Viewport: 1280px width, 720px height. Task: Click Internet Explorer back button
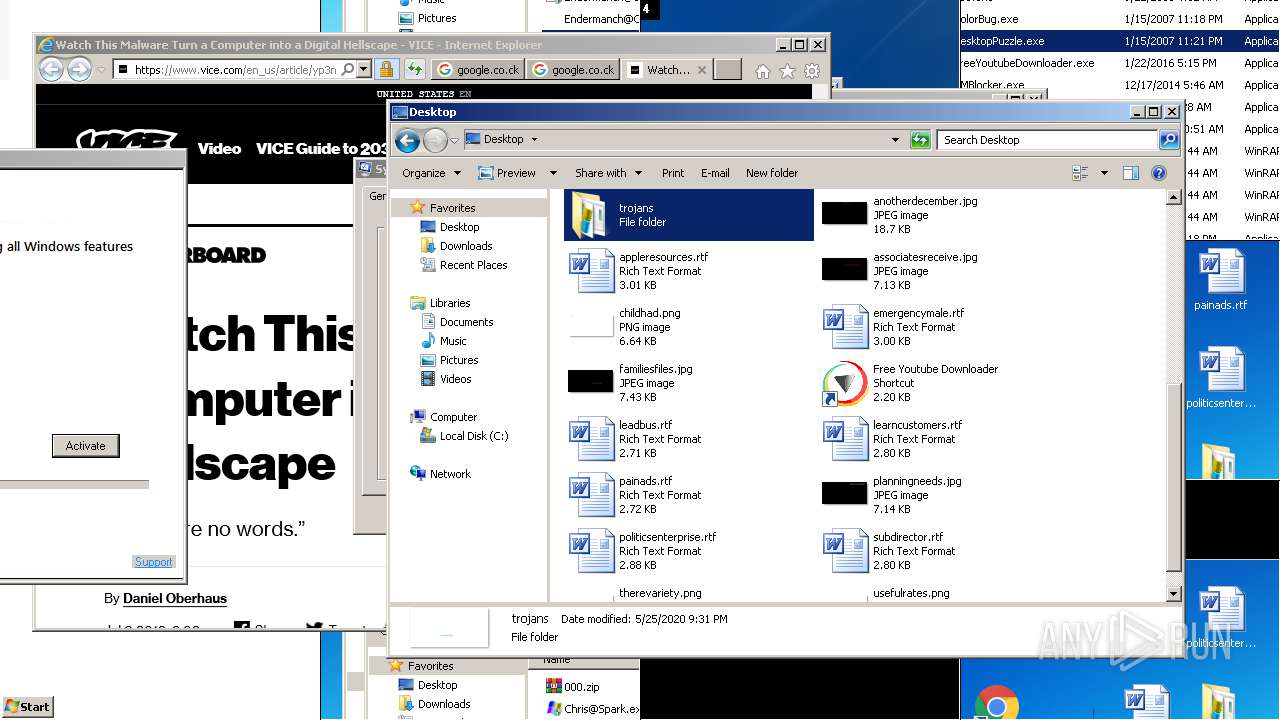[x=51, y=69]
